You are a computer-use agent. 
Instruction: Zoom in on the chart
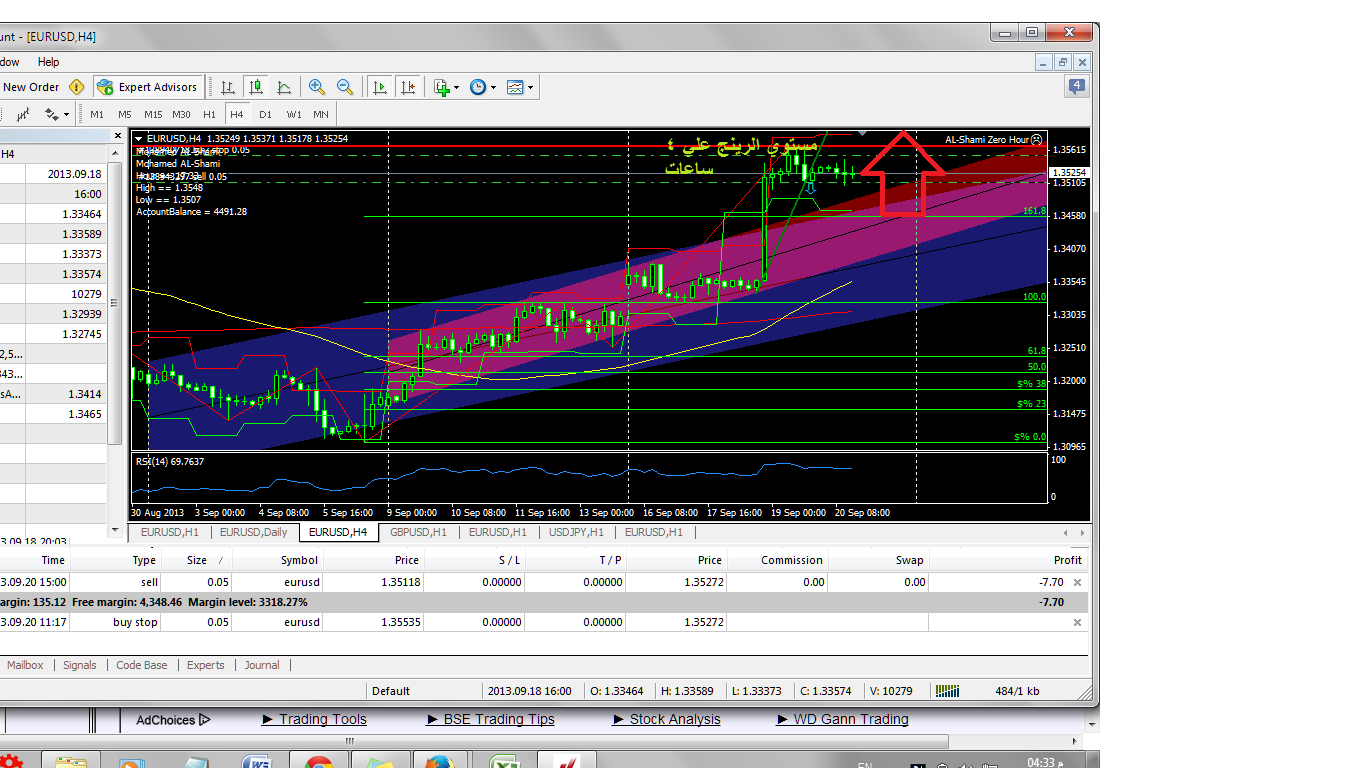pos(317,87)
